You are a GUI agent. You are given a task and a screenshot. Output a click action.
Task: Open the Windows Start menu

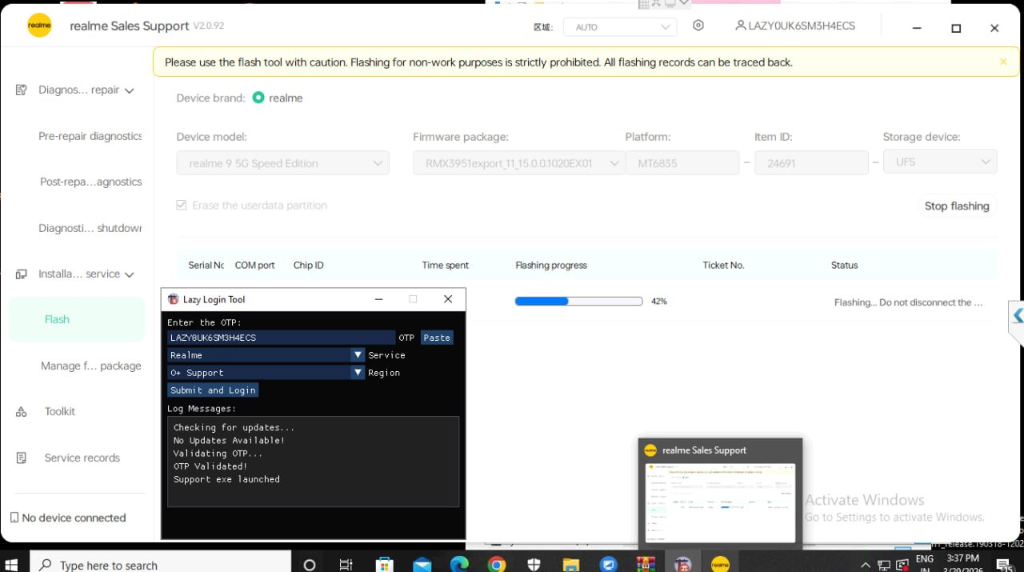click(x=11, y=565)
